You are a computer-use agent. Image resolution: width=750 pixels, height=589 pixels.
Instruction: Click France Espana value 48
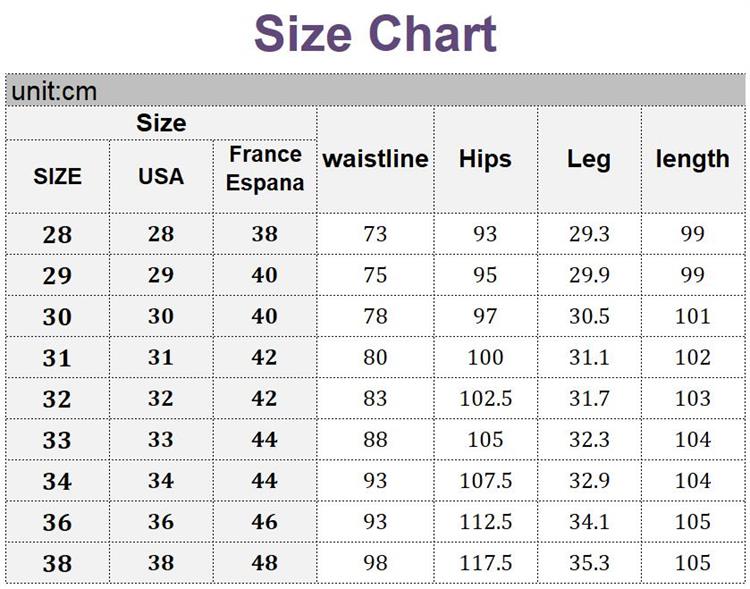(x=265, y=563)
